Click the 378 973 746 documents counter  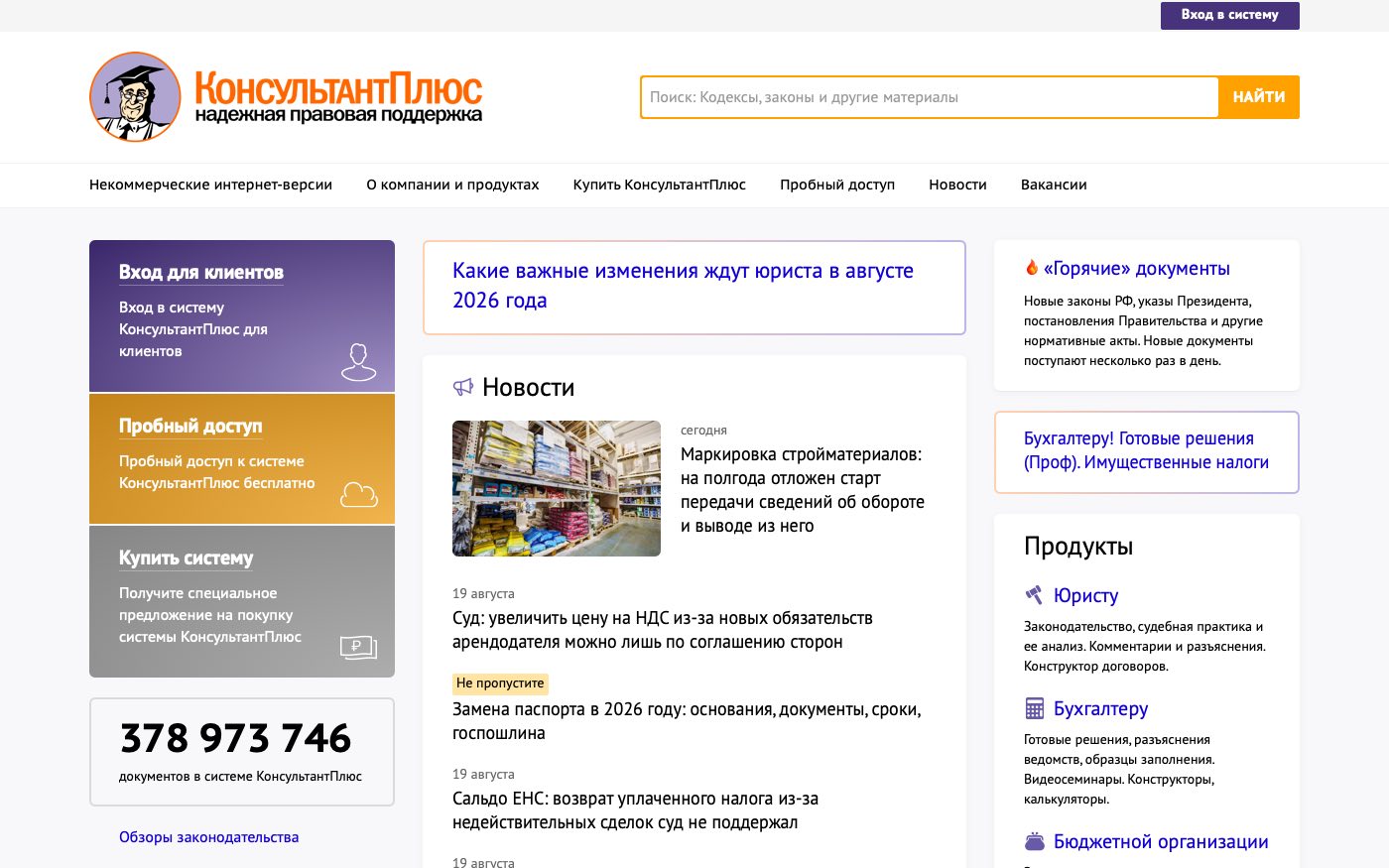[235, 738]
